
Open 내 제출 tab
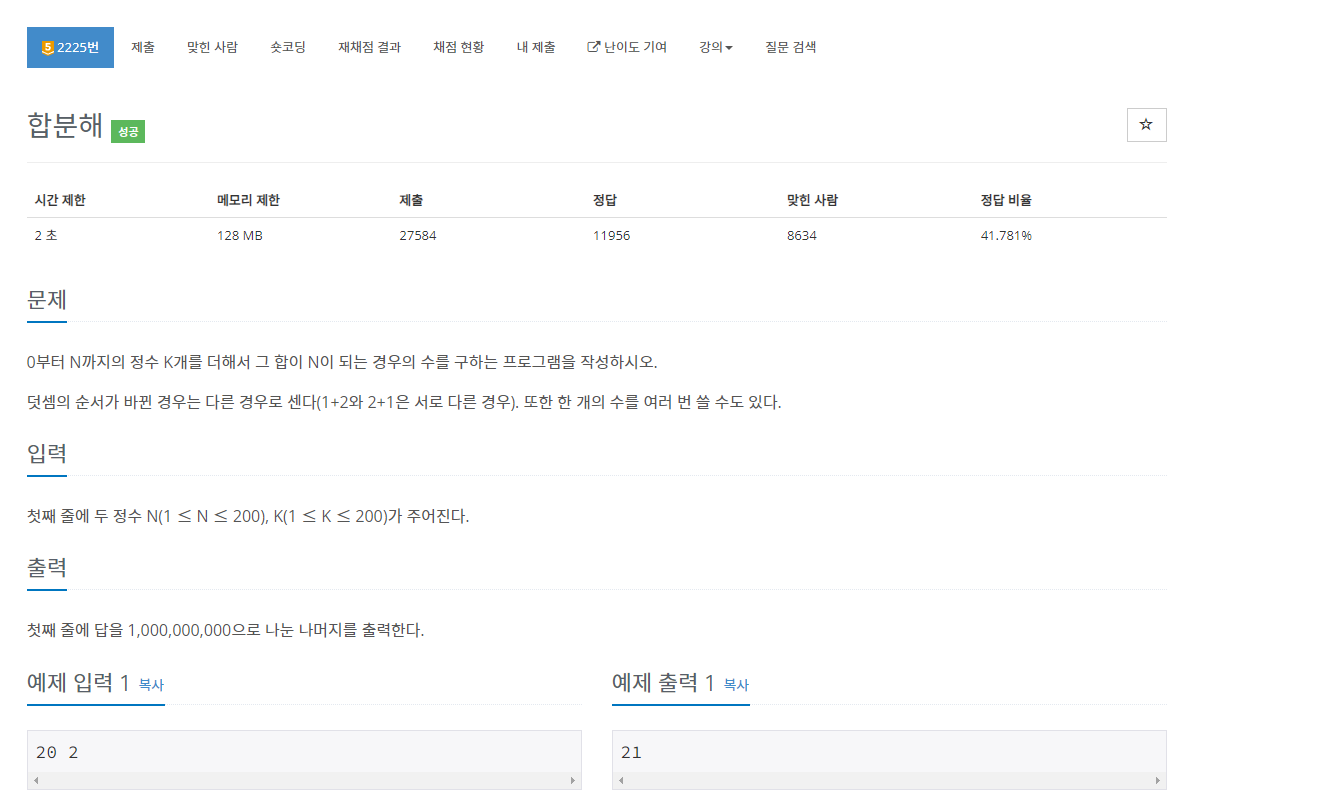click(536, 47)
